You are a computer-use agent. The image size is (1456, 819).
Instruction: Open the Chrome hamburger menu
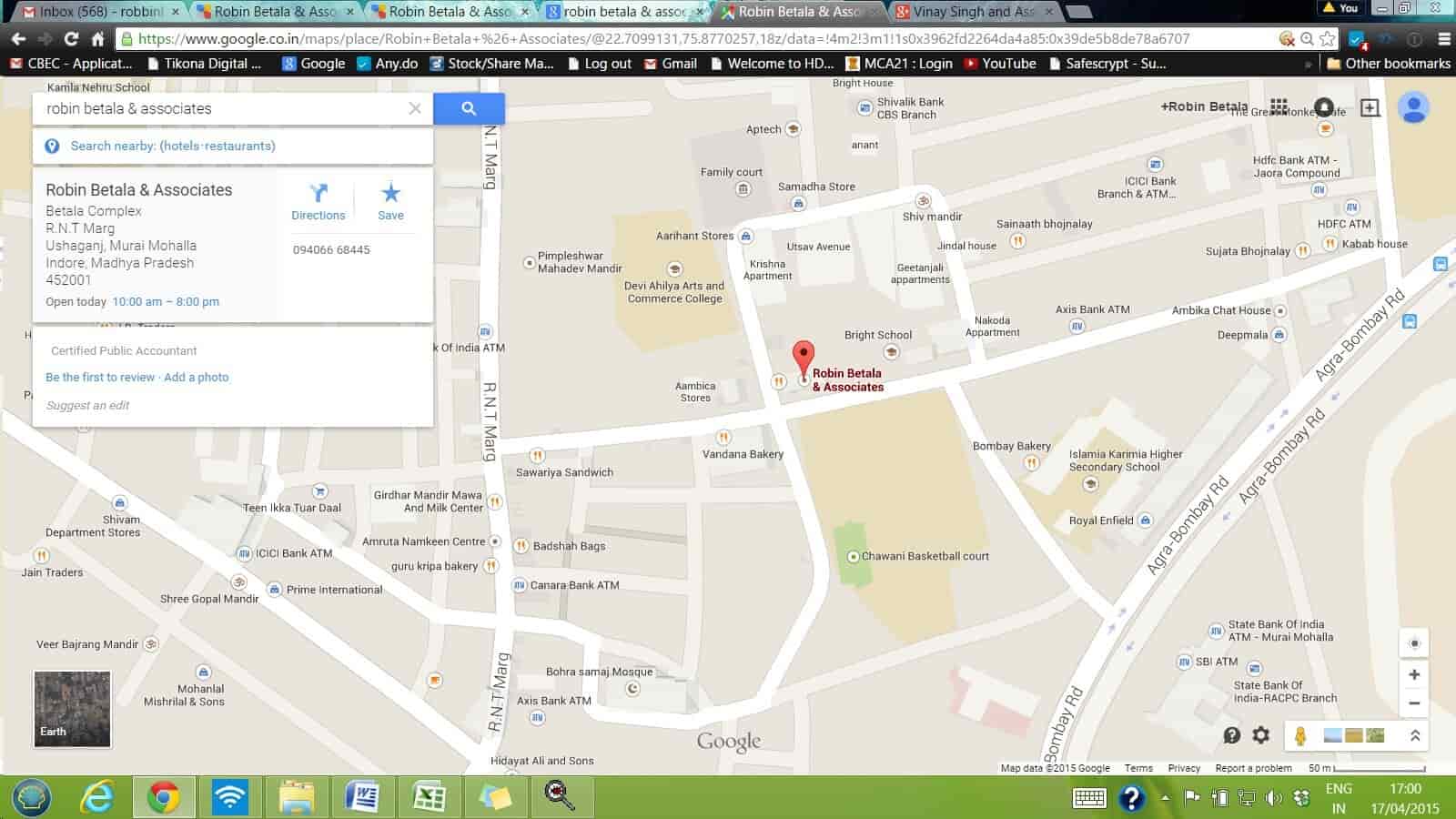(x=1443, y=38)
